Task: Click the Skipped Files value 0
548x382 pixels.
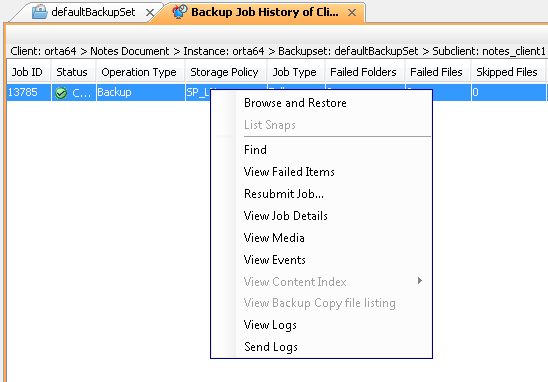Action: click(x=509, y=93)
